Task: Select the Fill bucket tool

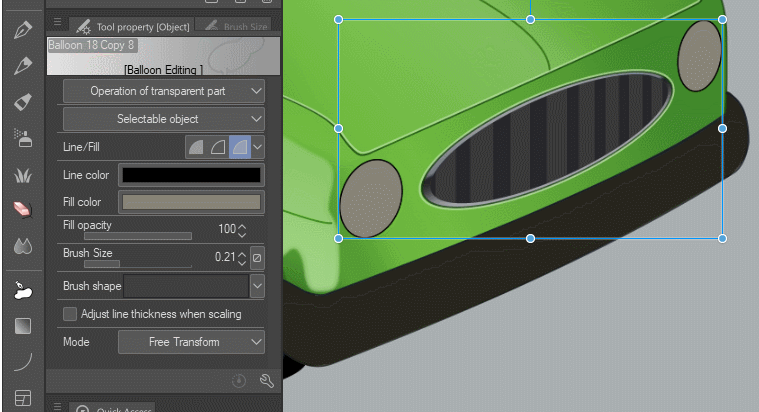Action: [x=22, y=290]
